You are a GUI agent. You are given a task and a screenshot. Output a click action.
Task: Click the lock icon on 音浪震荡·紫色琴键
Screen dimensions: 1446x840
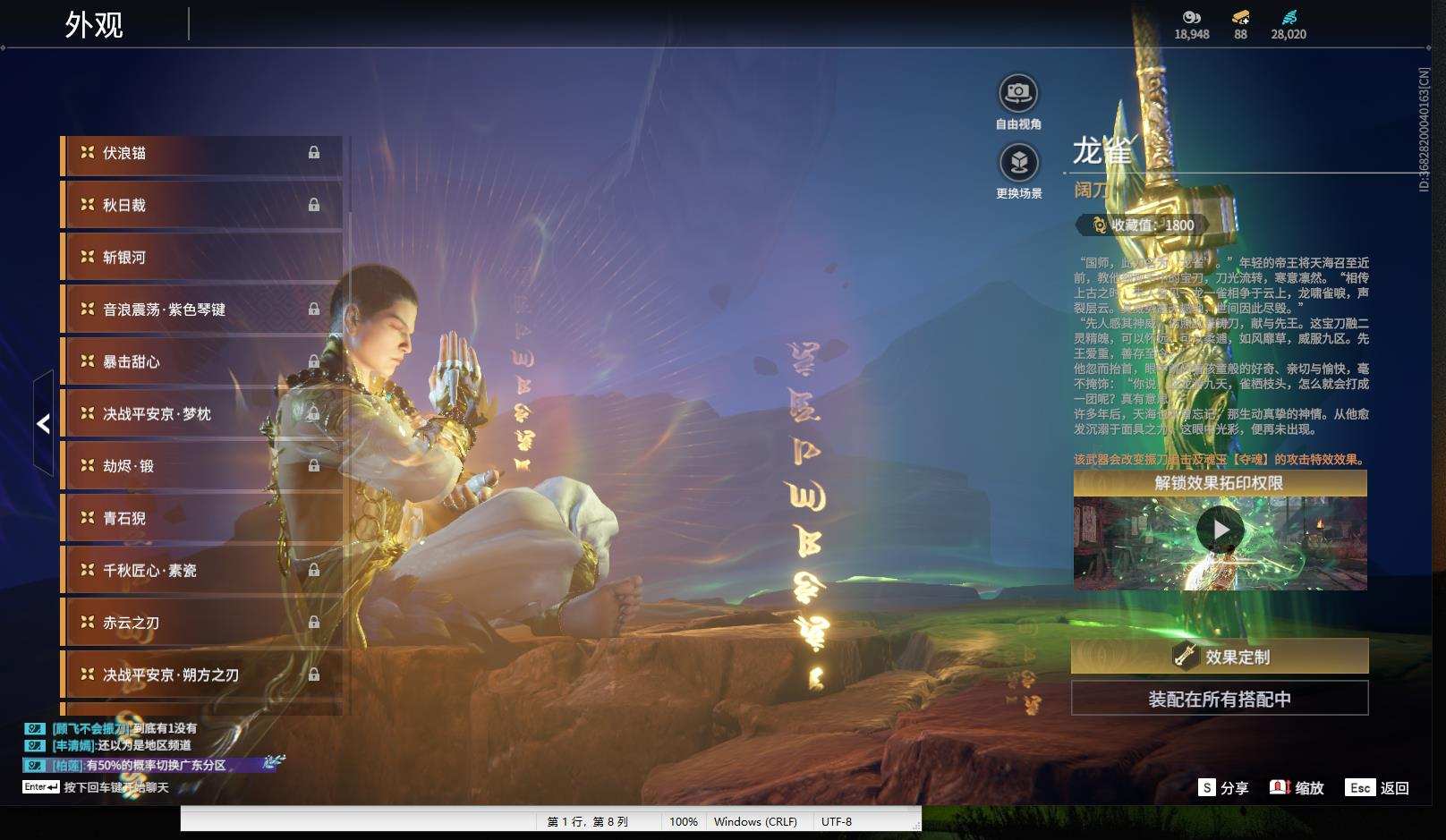pyautogui.click(x=314, y=309)
